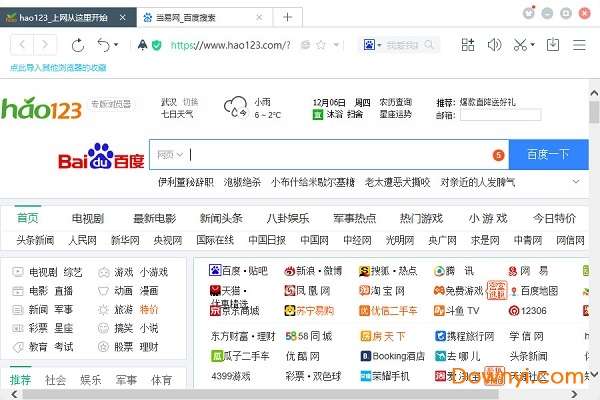The image size is (600, 400).
Task: Select the 推荐 news tab
Action: coord(20,380)
